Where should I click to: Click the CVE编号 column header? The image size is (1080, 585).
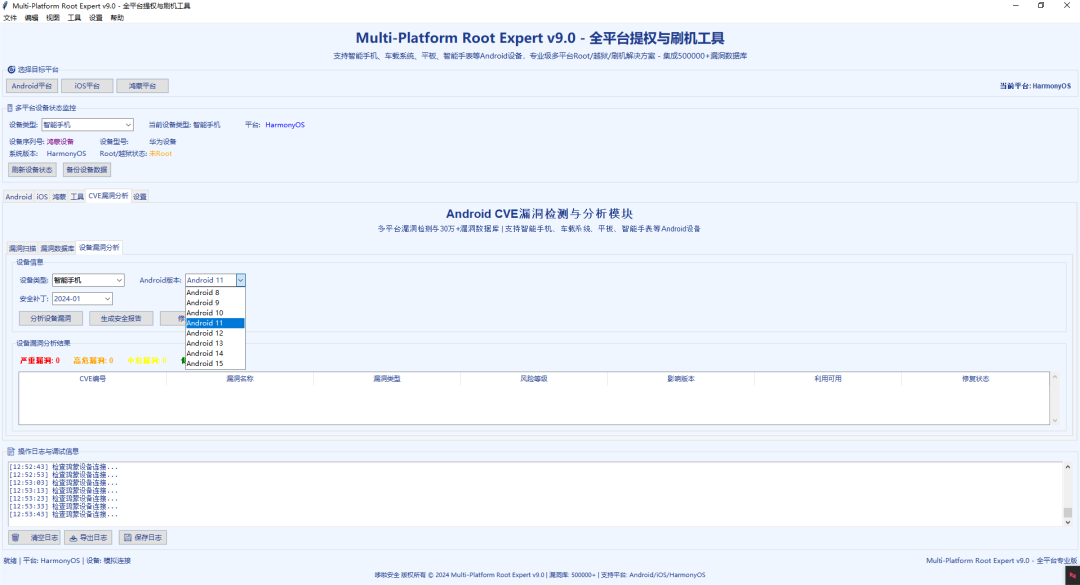point(92,379)
